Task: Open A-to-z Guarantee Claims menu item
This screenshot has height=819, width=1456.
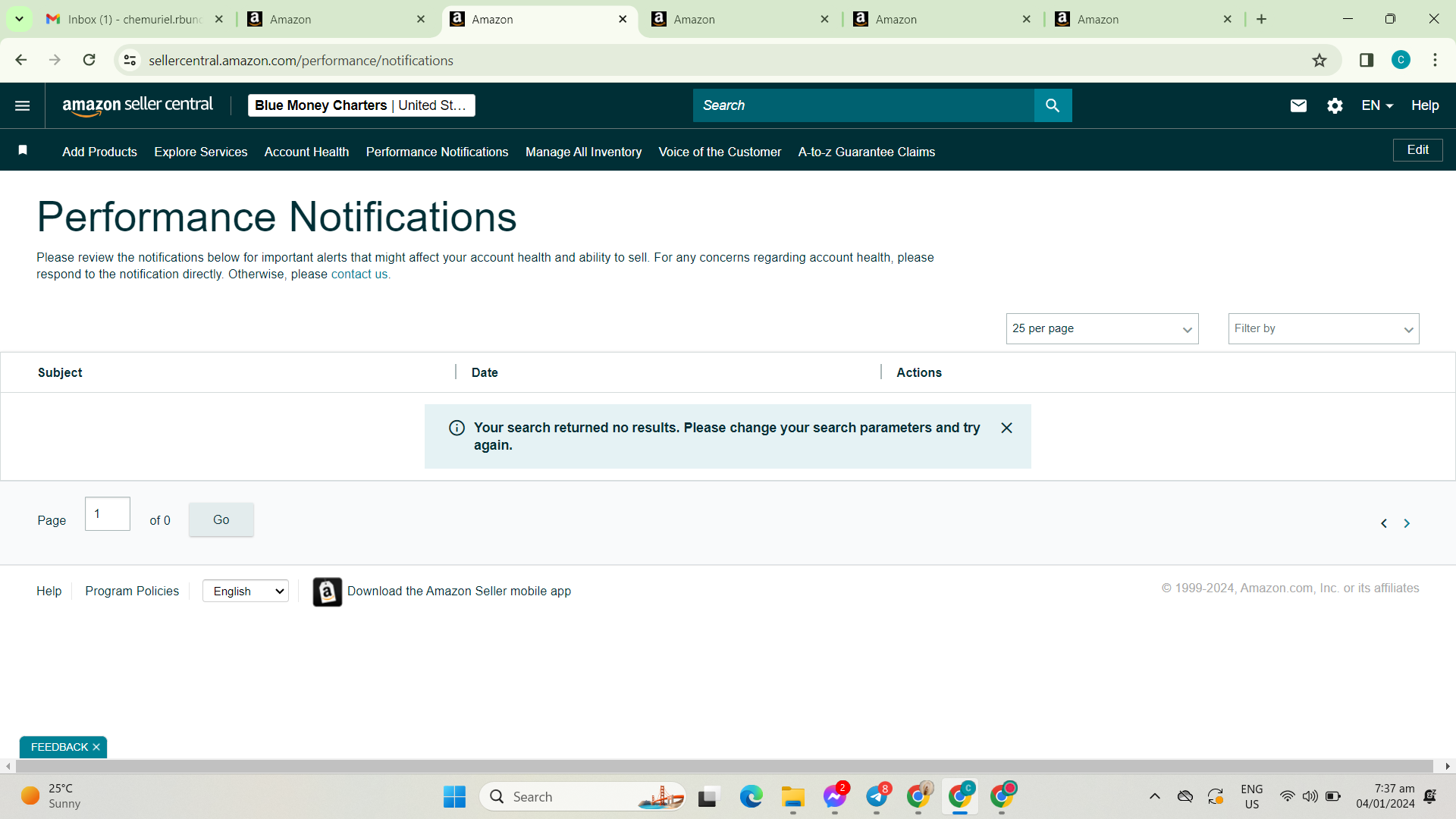Action: 866,152
